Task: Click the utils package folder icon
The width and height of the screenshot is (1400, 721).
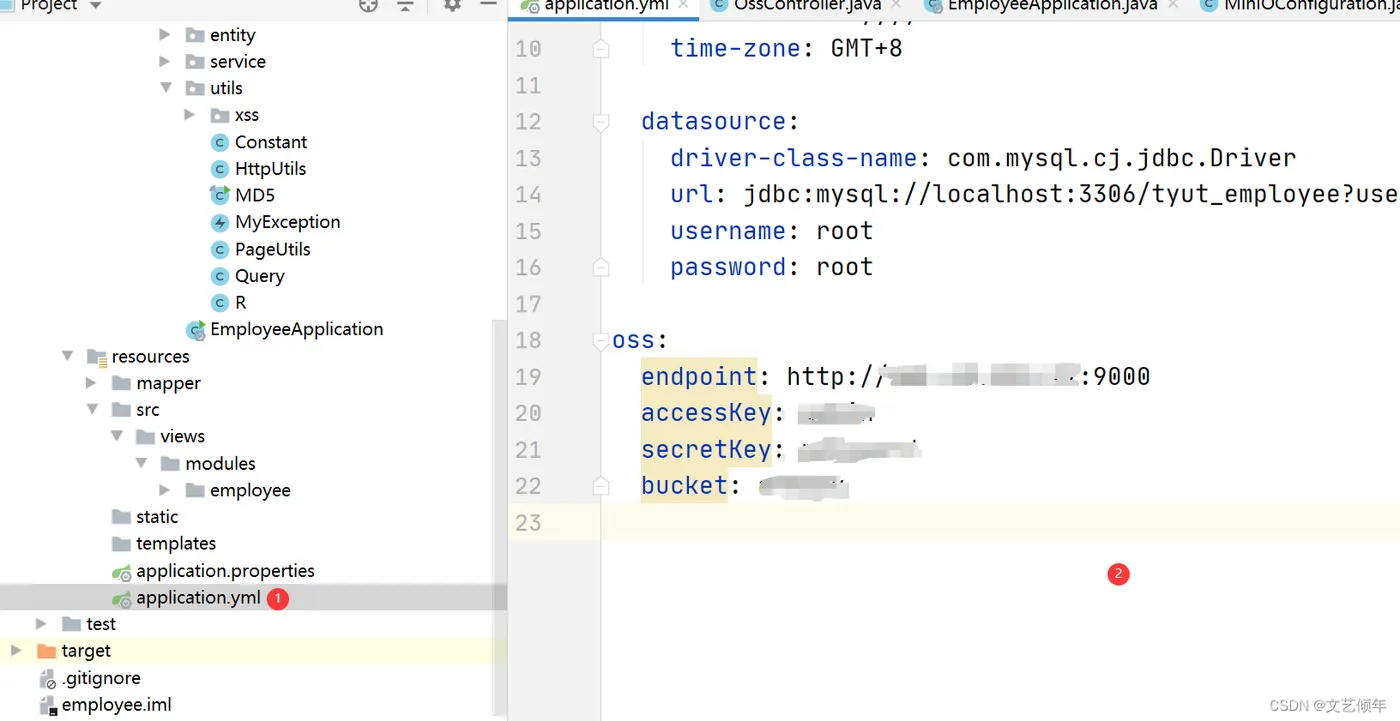Action: click(195, 88)
